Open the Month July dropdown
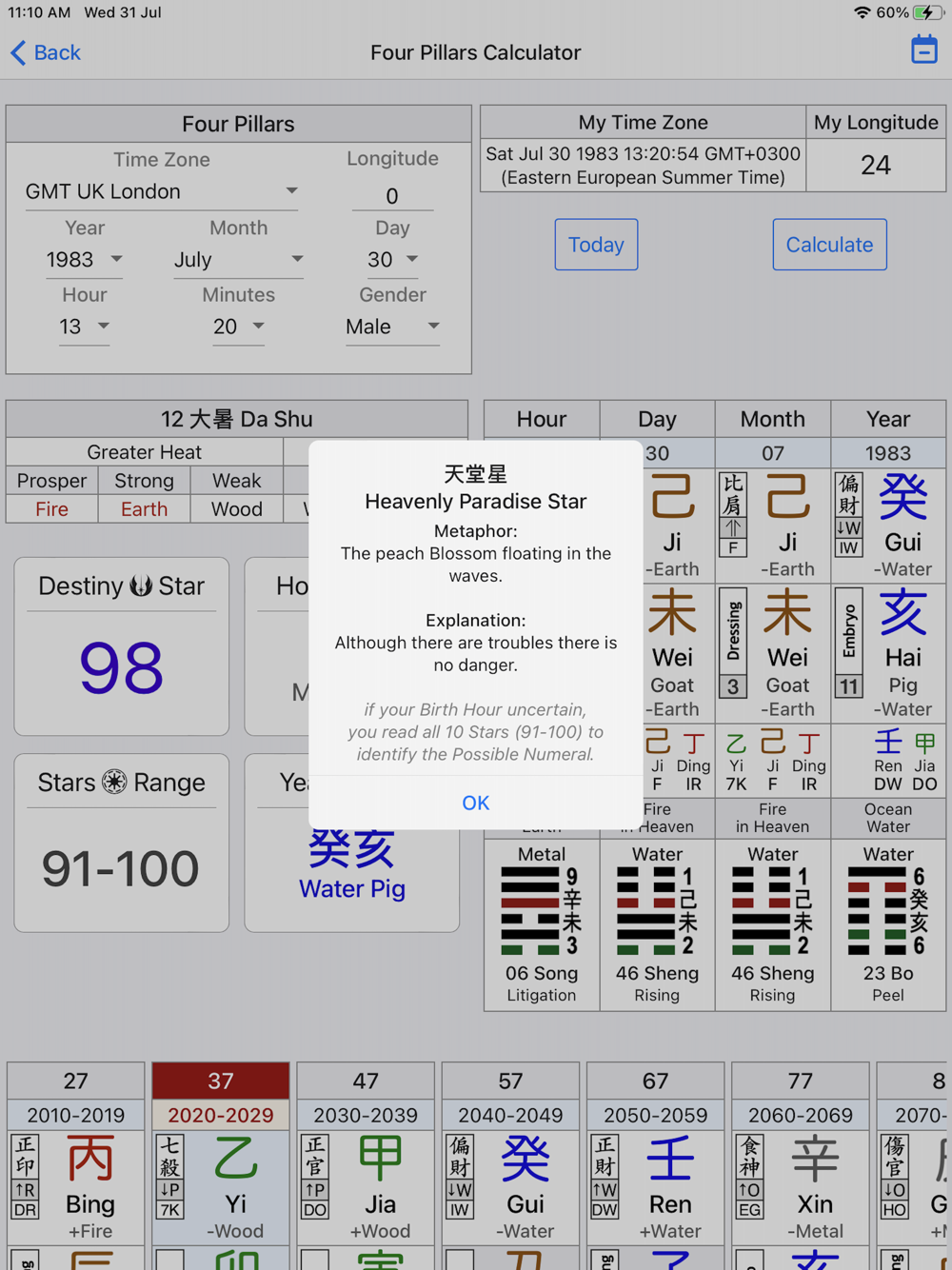Screen dimensions: 952x1270 (x=238, y=260)
